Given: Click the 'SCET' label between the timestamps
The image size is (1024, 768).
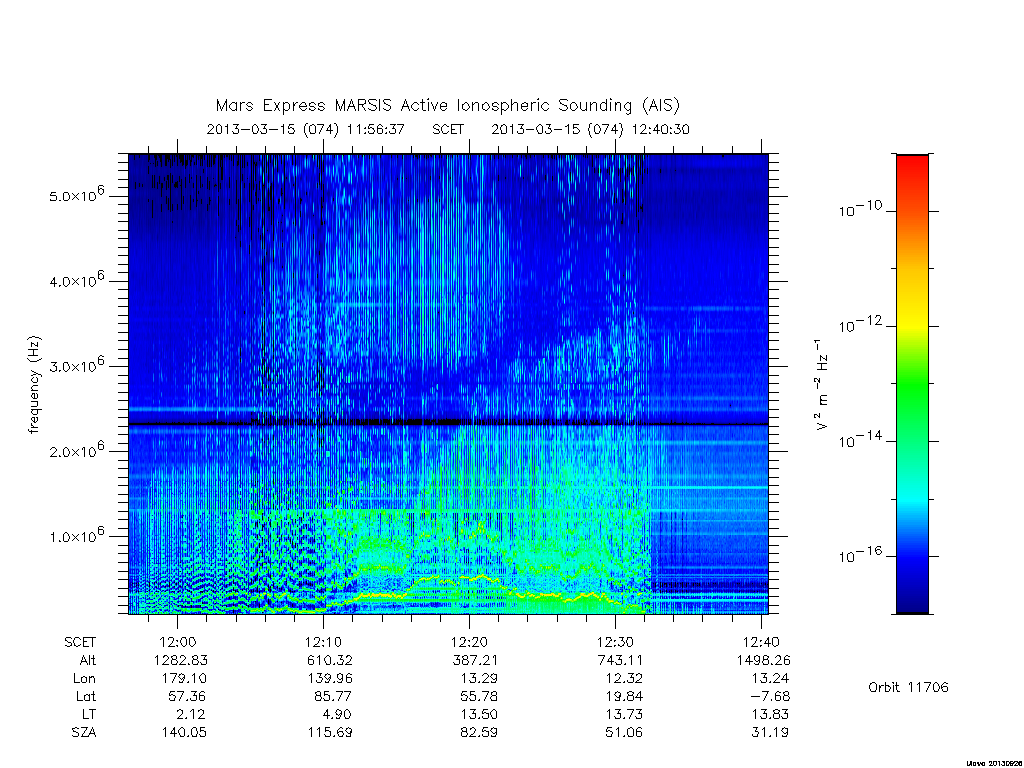Looking at the screenshot, I should 448,129.
